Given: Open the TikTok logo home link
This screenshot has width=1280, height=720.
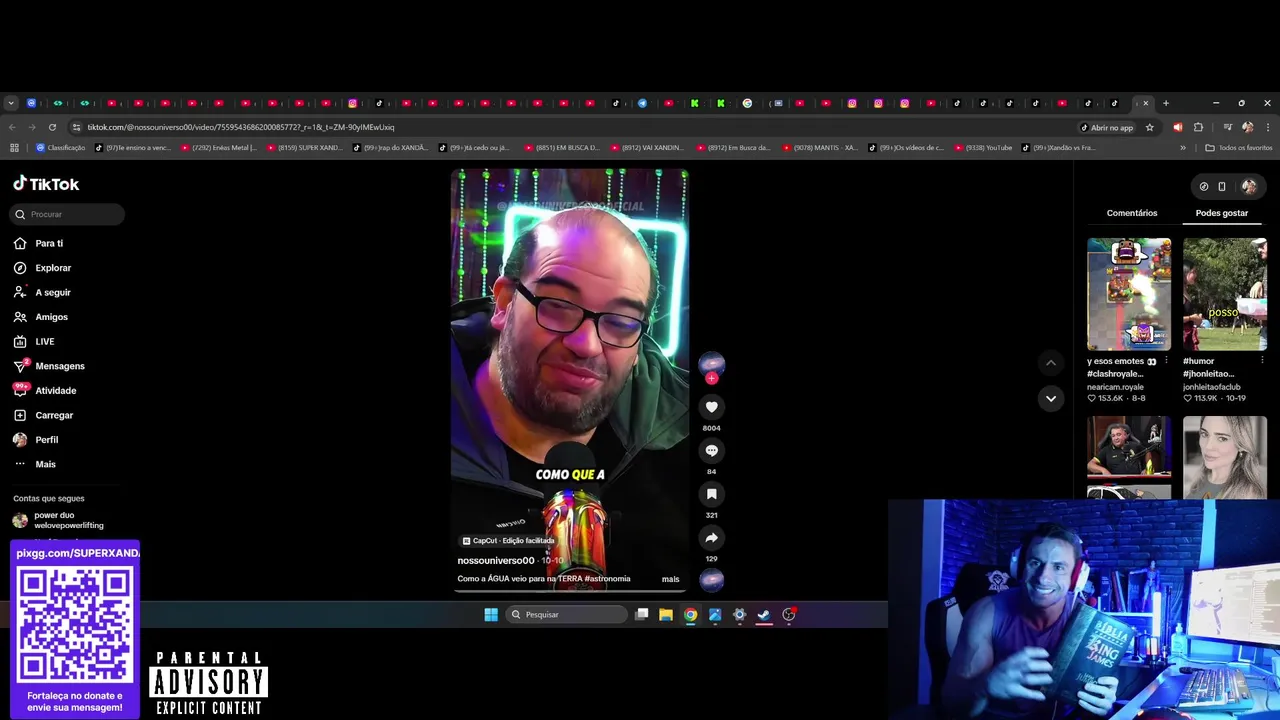Looking at the screenshot, I should (x=46, y=184).
